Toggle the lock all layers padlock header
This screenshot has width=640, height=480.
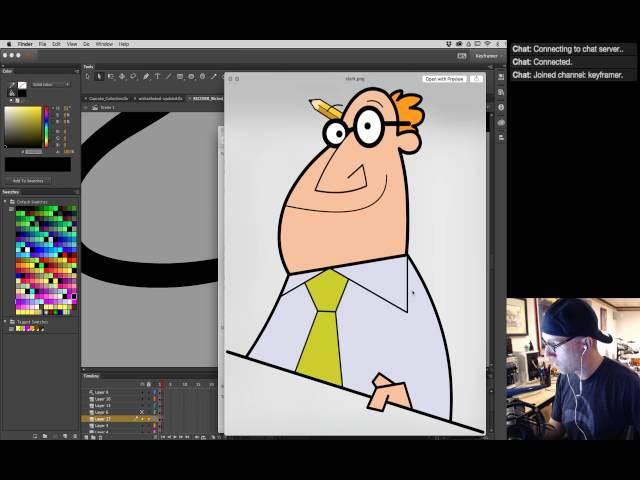pos(149,384)
